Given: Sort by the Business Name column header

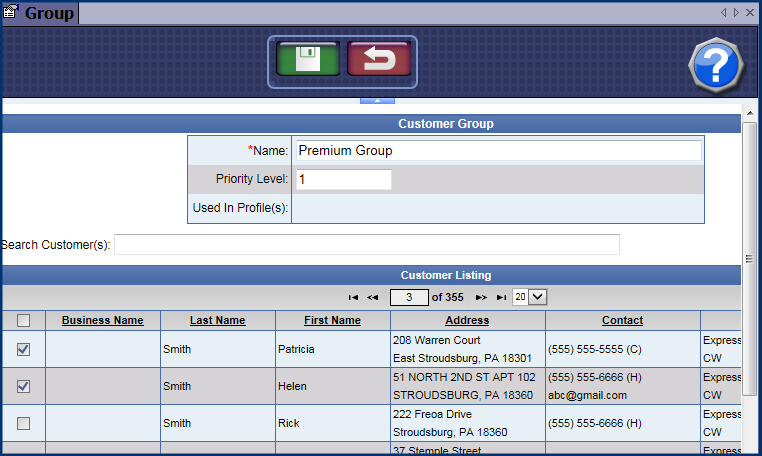Looking at the screenshot, I should [102, 321].
